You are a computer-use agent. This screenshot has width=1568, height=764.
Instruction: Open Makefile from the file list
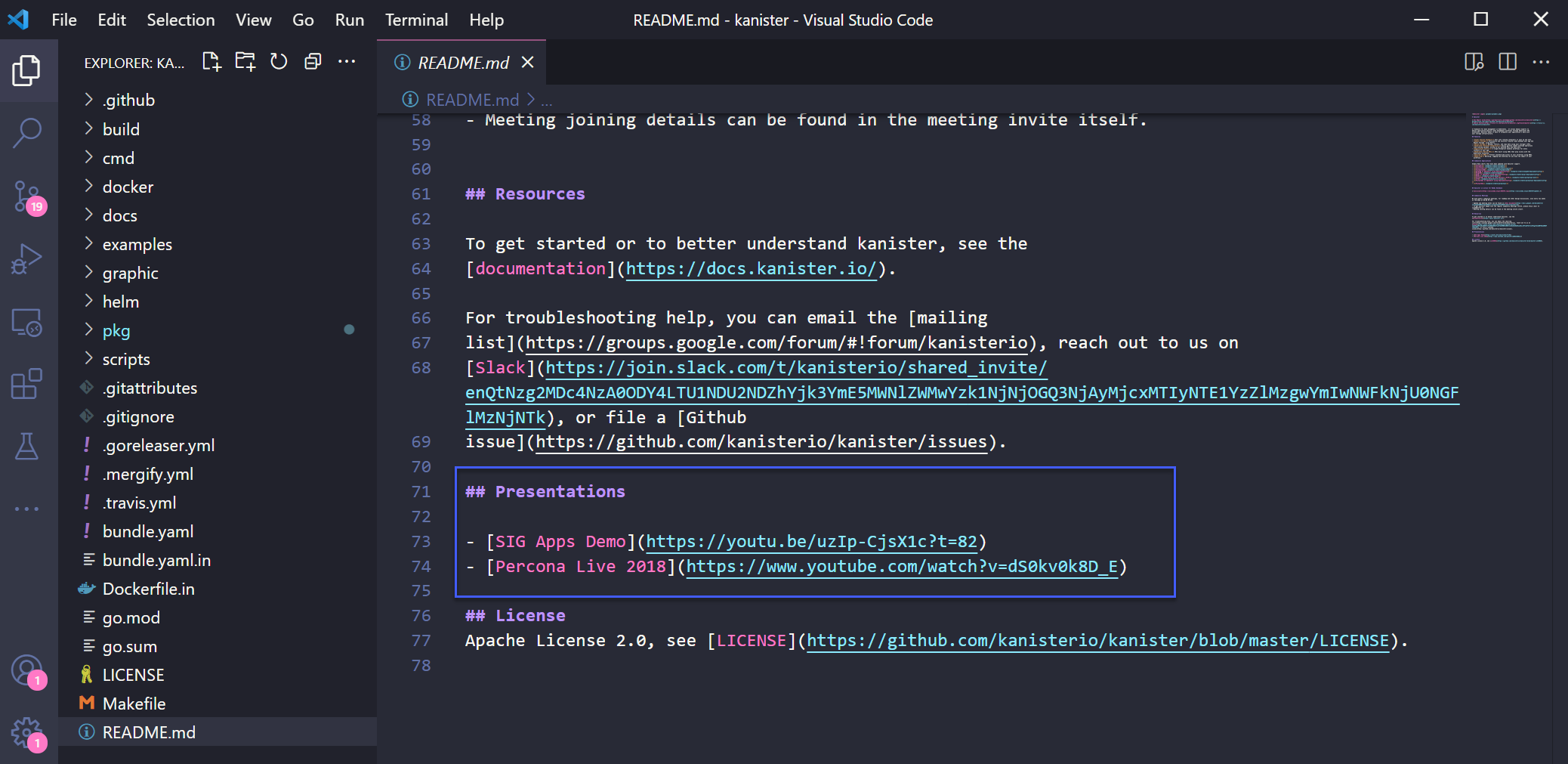[x=134, y=704]
